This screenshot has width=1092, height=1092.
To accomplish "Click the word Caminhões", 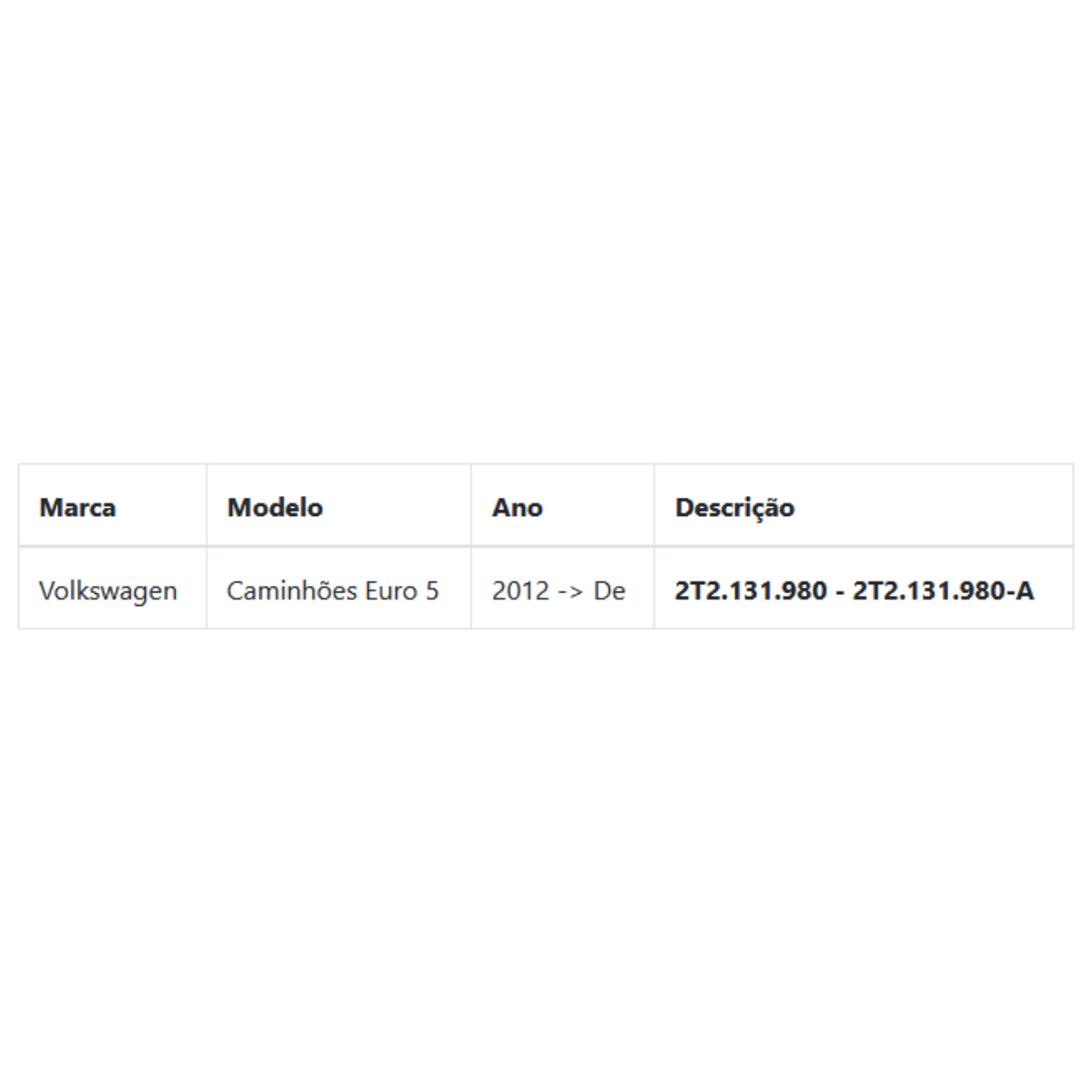I will coord(291,591).
